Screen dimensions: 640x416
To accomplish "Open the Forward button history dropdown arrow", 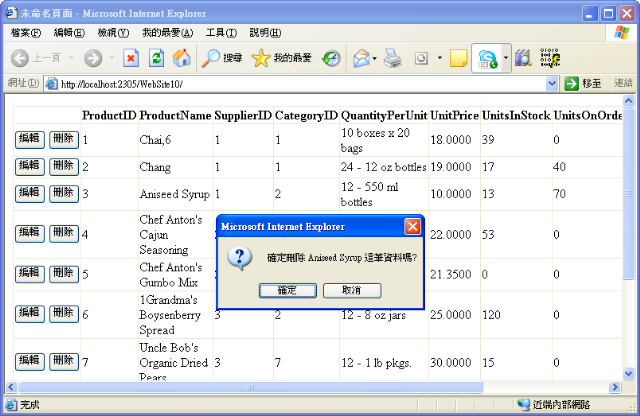I will point(111,58).
